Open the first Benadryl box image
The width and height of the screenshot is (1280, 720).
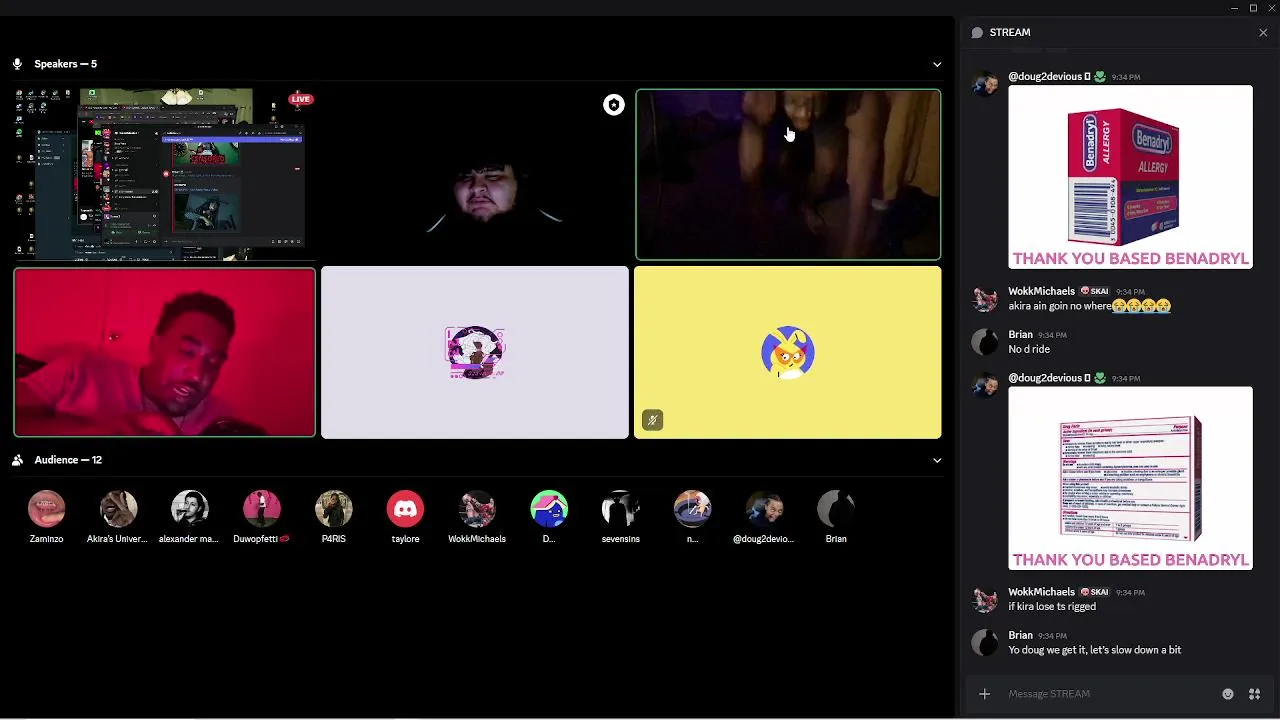(1130, 177)
